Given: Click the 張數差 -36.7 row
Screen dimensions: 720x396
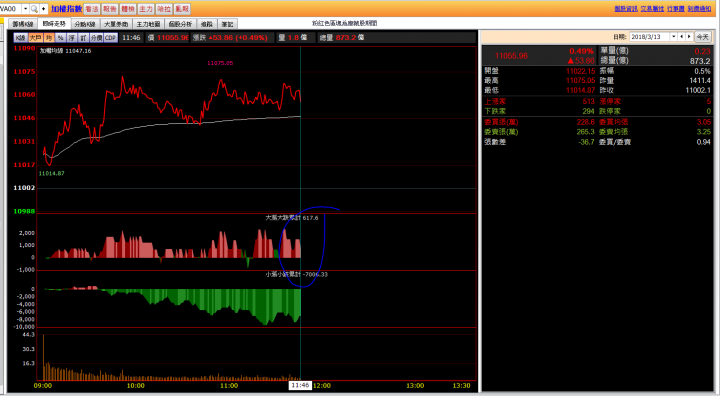Looking at the screenshot, I should [540, 142].
